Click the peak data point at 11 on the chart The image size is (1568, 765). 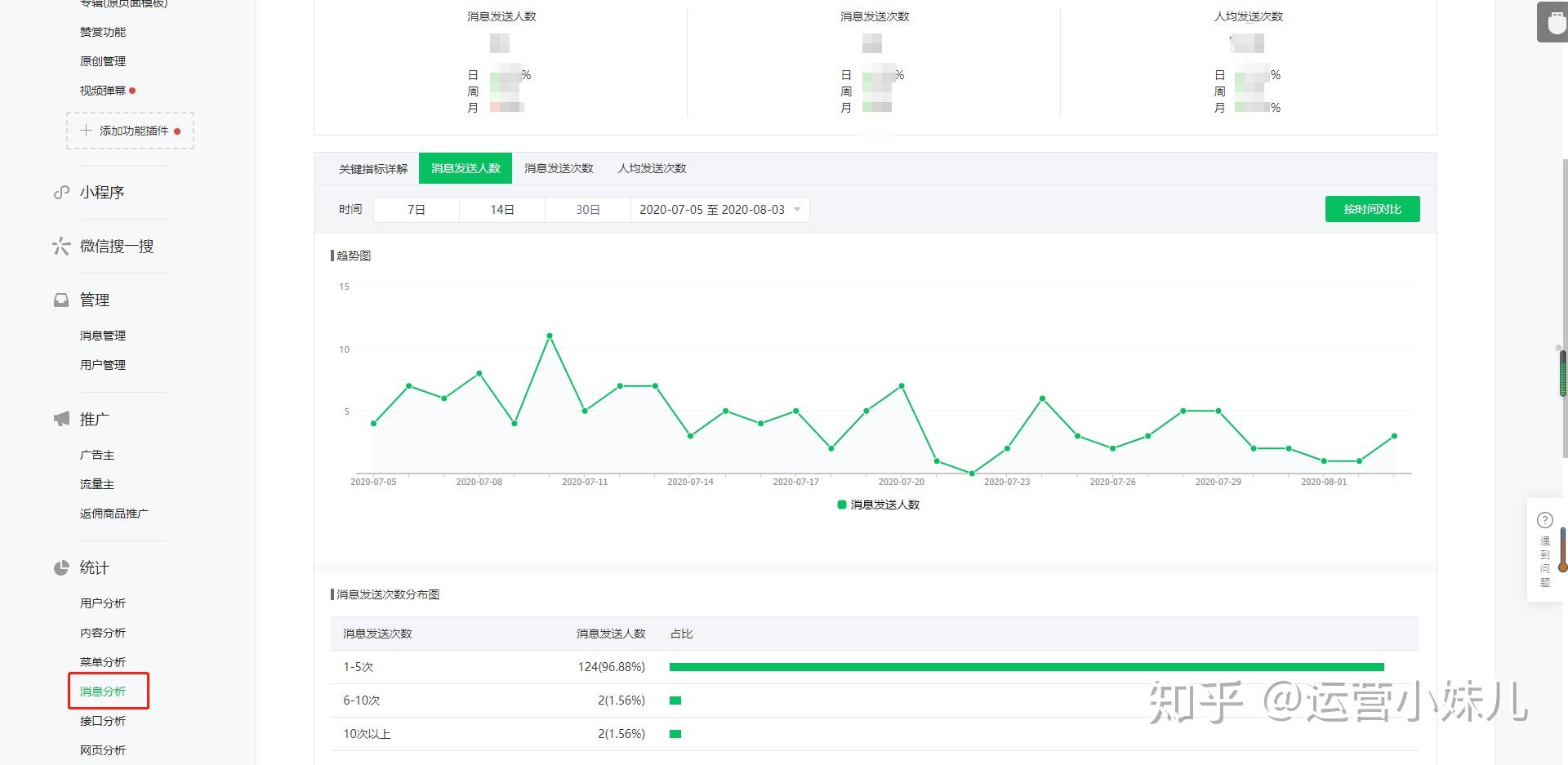pyautogui.click(x=550, y=336)
